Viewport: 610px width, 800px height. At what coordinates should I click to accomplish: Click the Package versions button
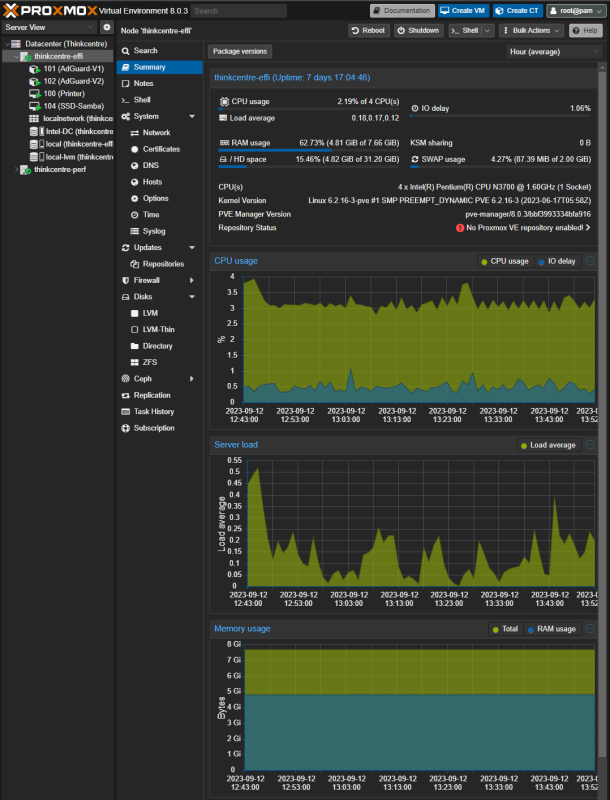pyautogui.click(x=240, y=52)
